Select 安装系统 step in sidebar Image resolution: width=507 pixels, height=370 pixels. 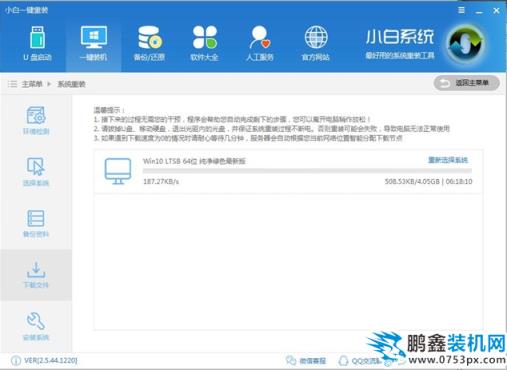pos(36,326)
